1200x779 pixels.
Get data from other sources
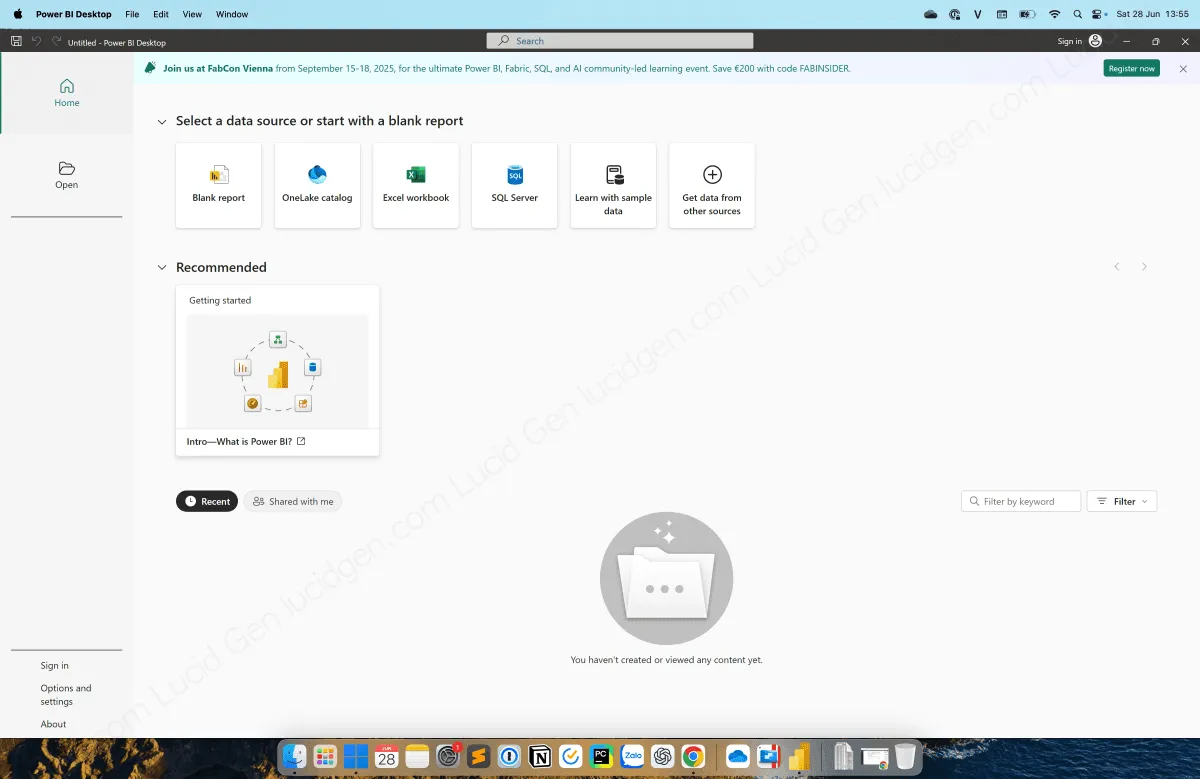[711, 185]
